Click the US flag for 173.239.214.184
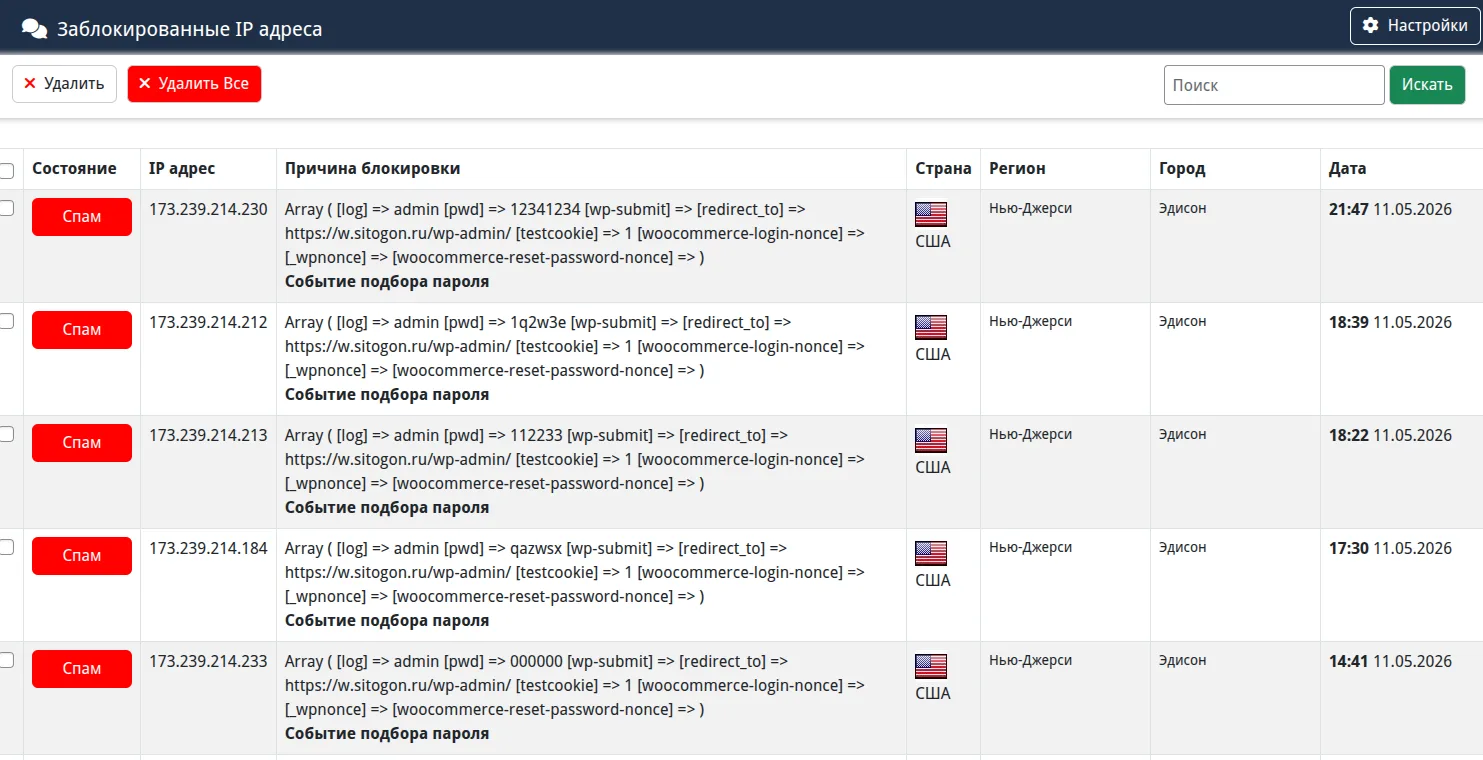The width and height of the screenshot is (1483, 760). (931, 554)
